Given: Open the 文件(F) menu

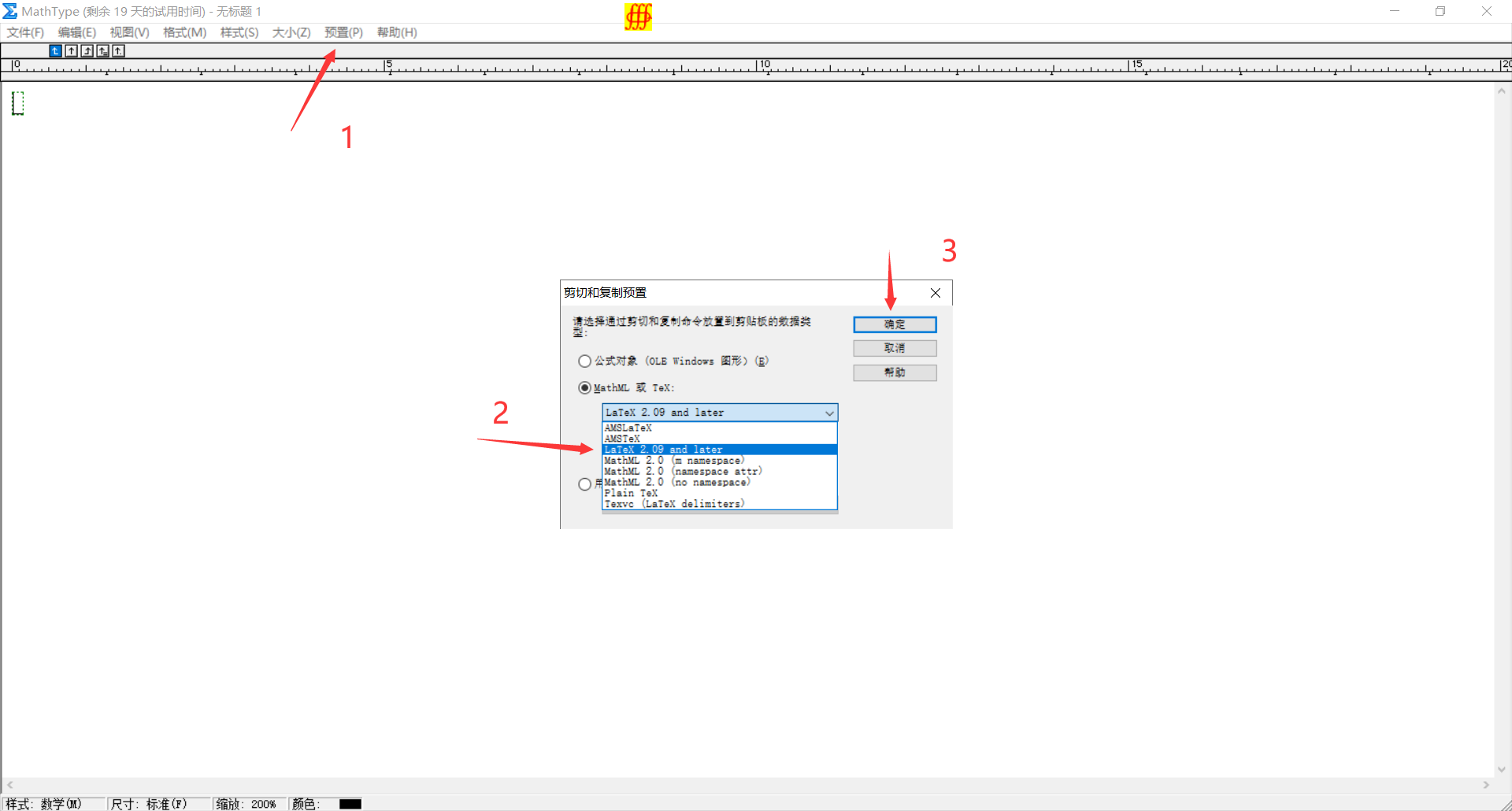Looking at the screenshot, I should point(25,32).
